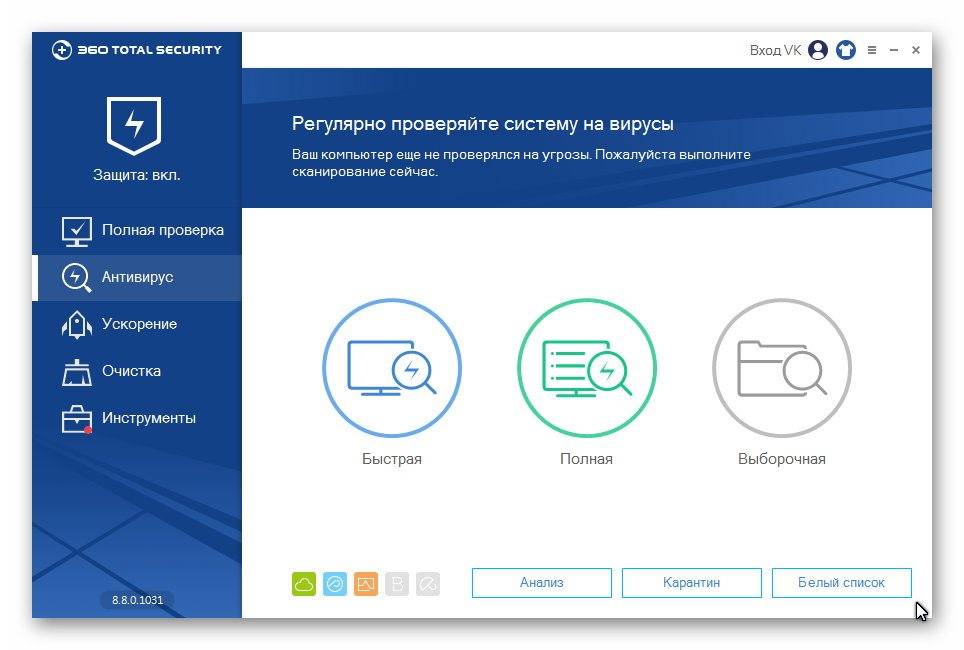The image size is (964, 650).
Task: Click the rocket icon beside Ускорение
Action: click(x=77, y=325)
